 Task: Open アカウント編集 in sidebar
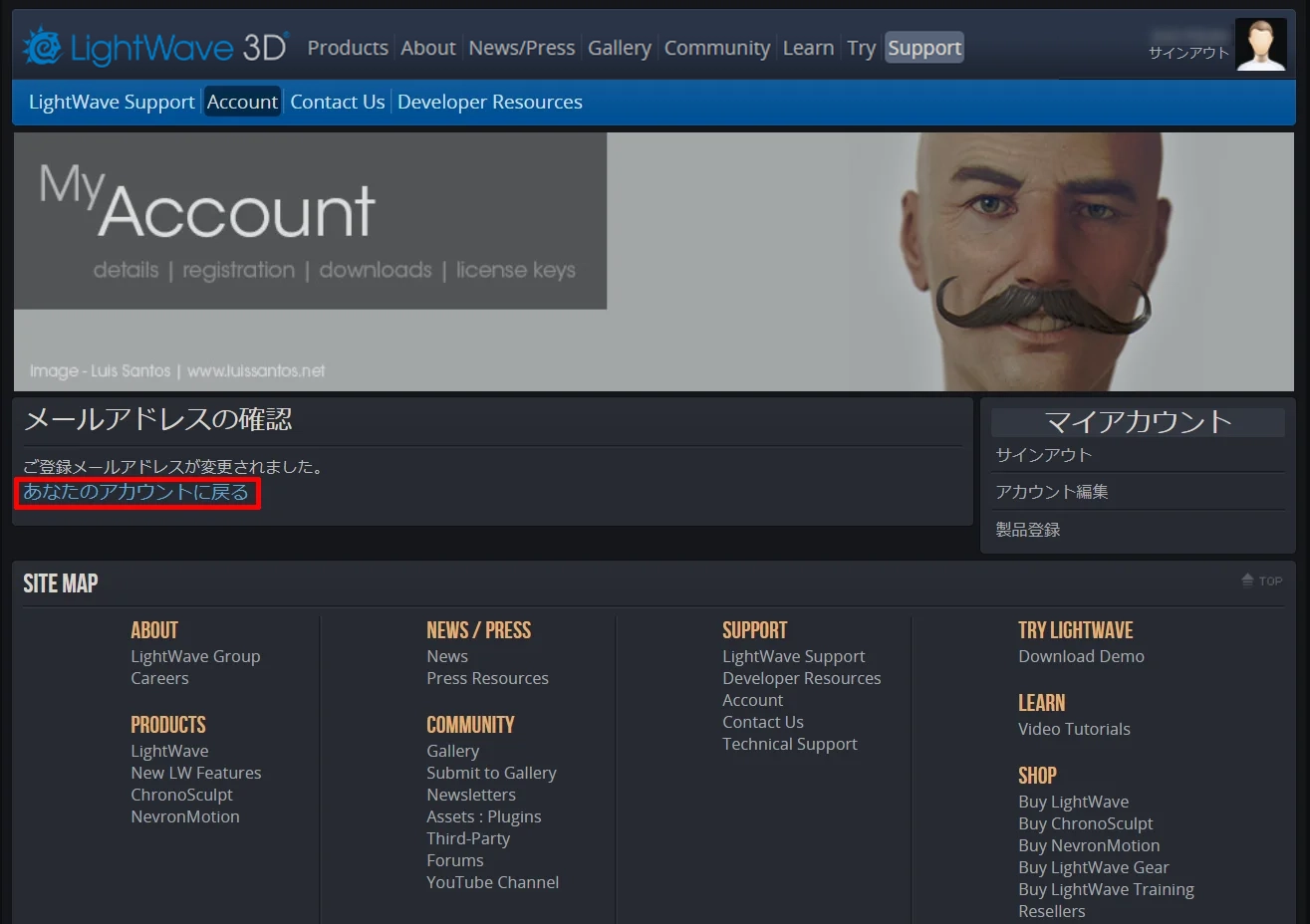1052,492
